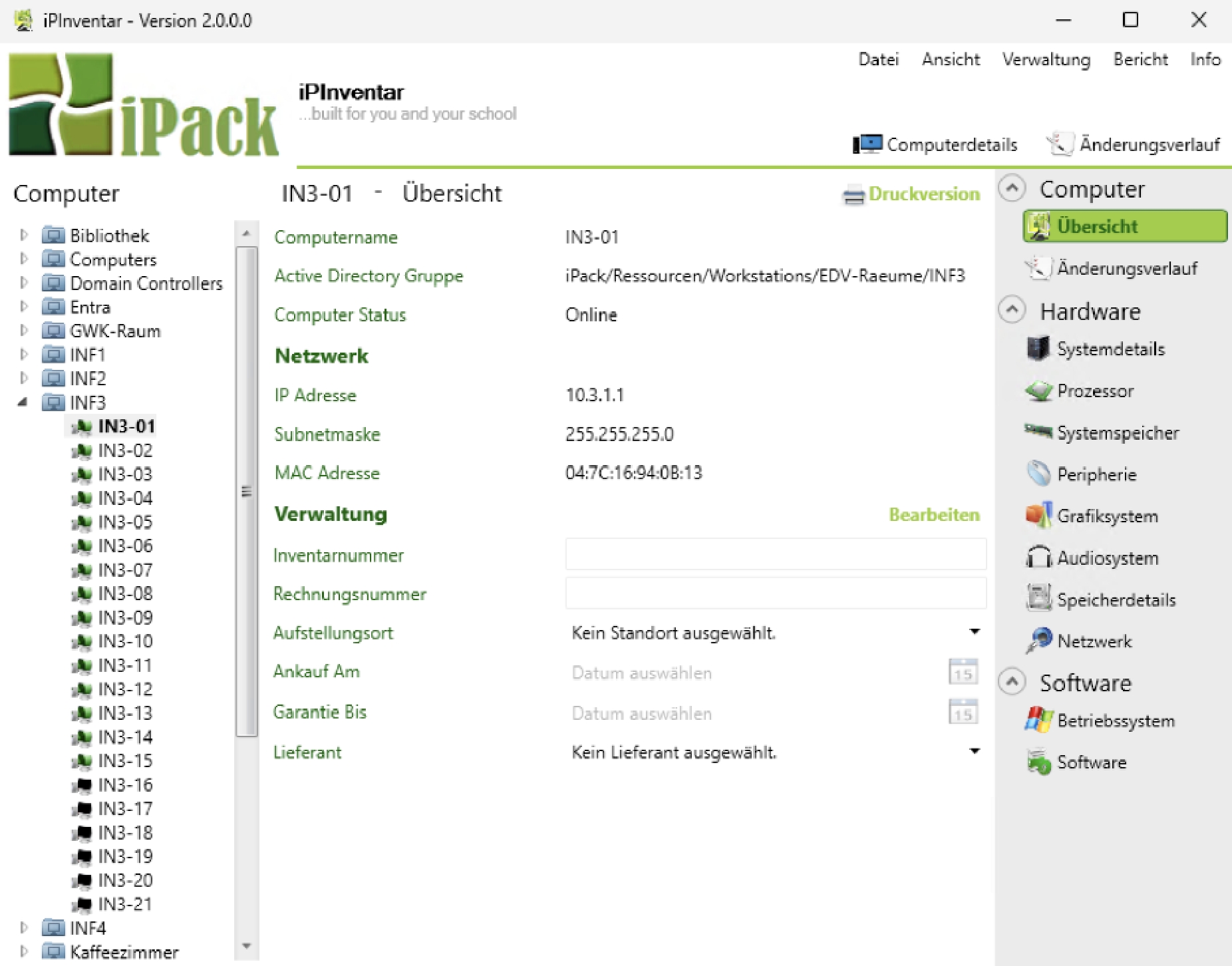Screen dimensions: 1232x966
Task: Open the Peripherie details
Action: 1096,474
